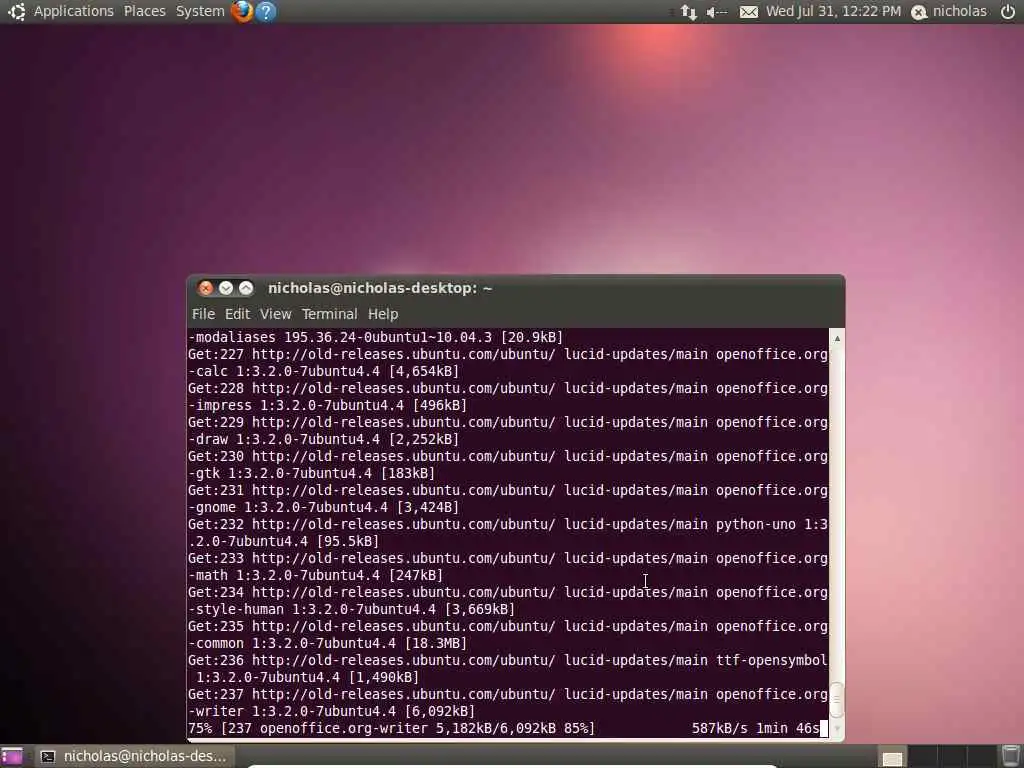The height and width of the screenshot is (768, 1024).
Task: Click the '-modaliases 195.36.24-0ubuntu1~10.04.3' line
Action: pyautogui.click(x=376, y=337)
